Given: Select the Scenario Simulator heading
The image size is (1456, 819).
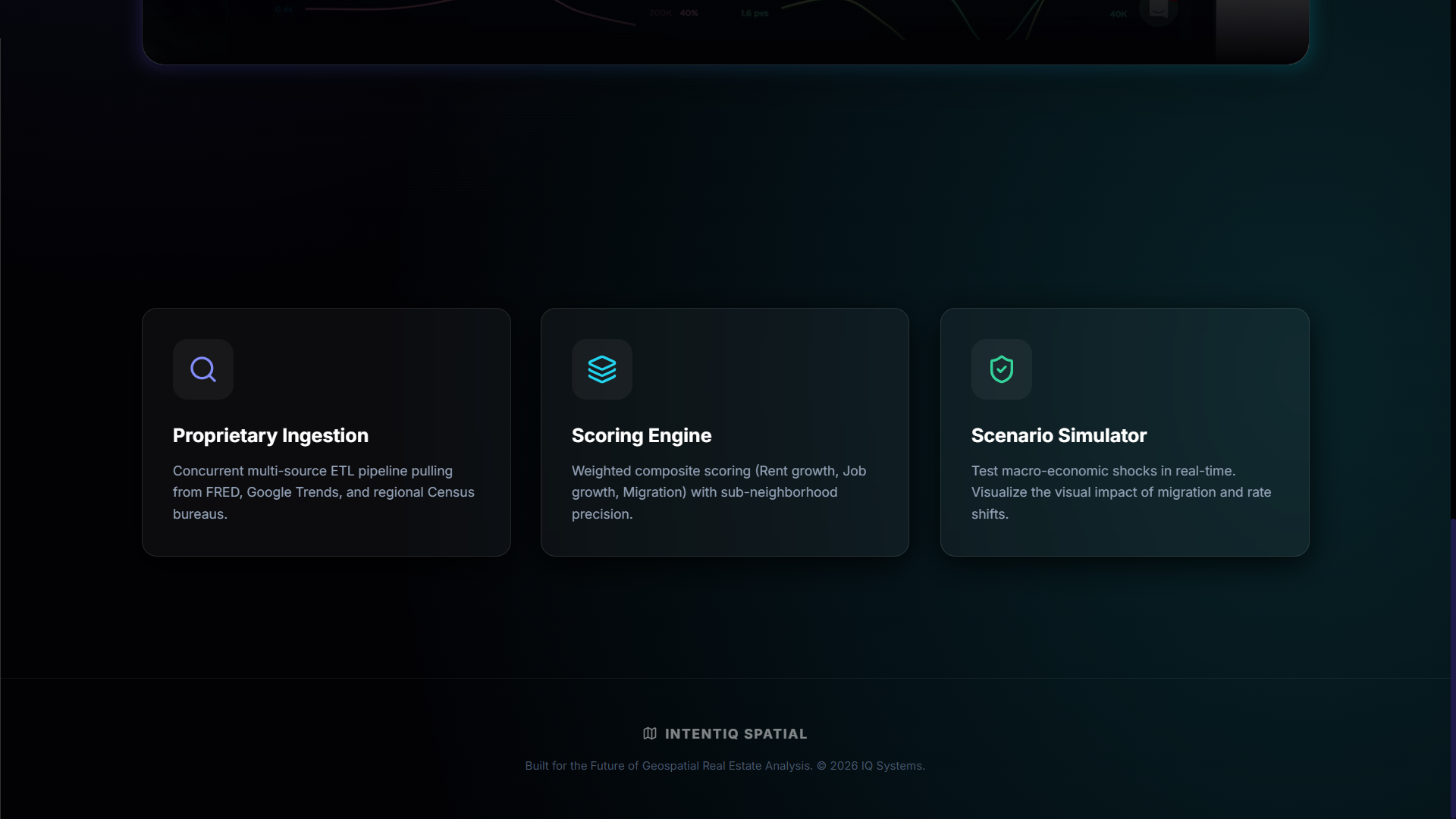Looking at the screenshot, I should click(x=1058, y=435).
